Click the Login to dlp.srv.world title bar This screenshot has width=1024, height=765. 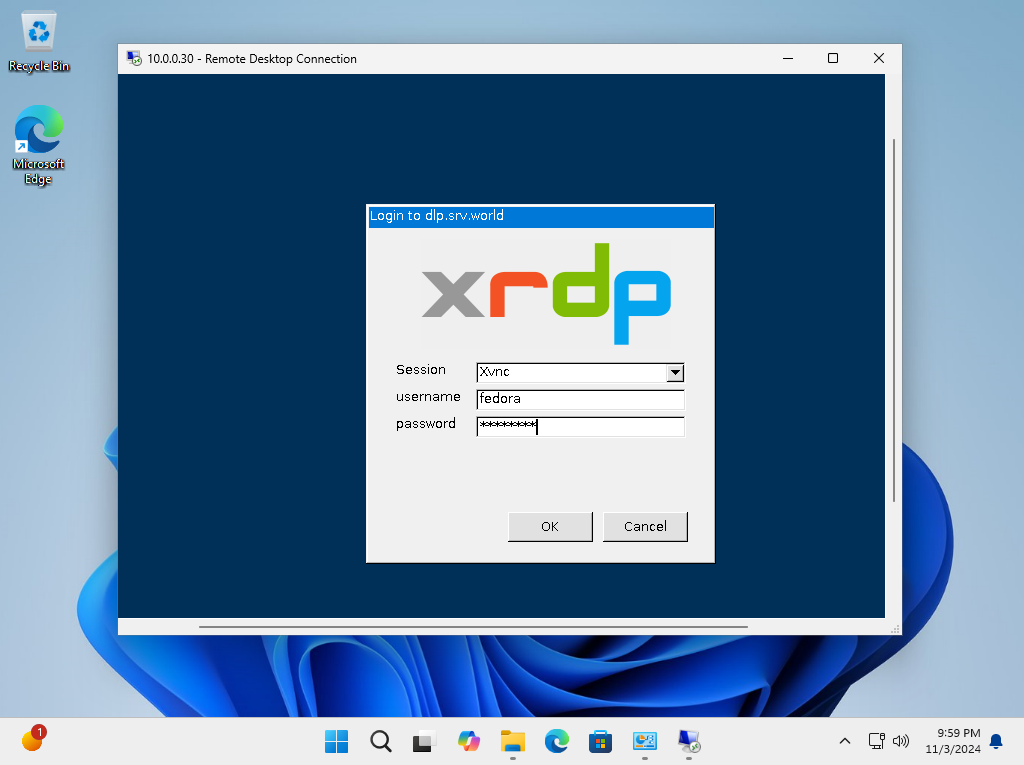541,216
